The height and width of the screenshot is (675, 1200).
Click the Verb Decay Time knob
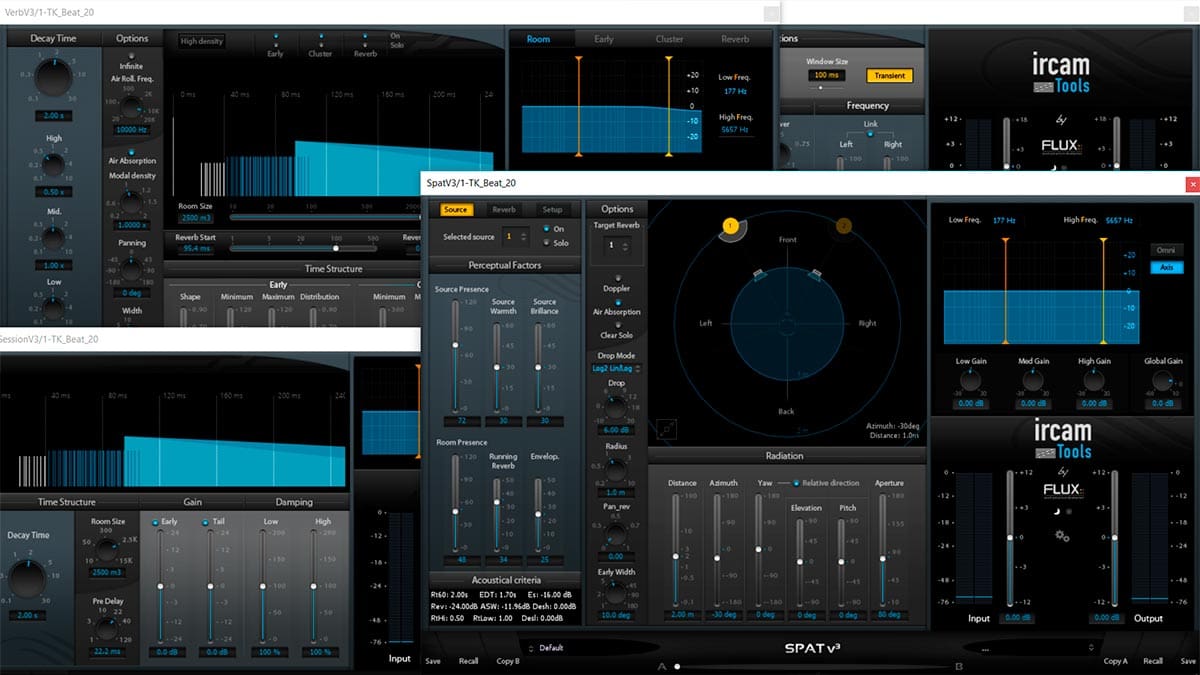click(55, 76)
